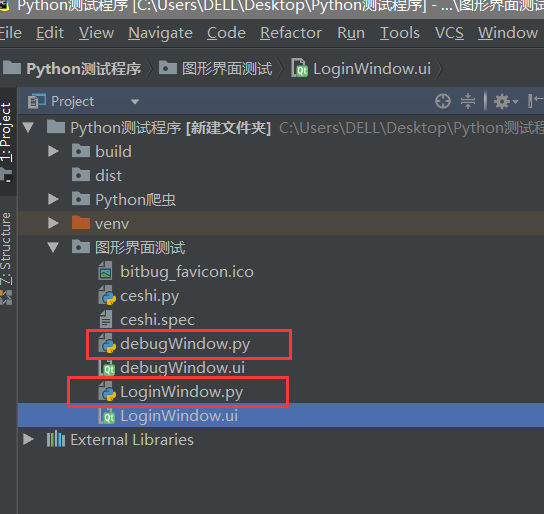Open the Navigate menu

point(160,33)
